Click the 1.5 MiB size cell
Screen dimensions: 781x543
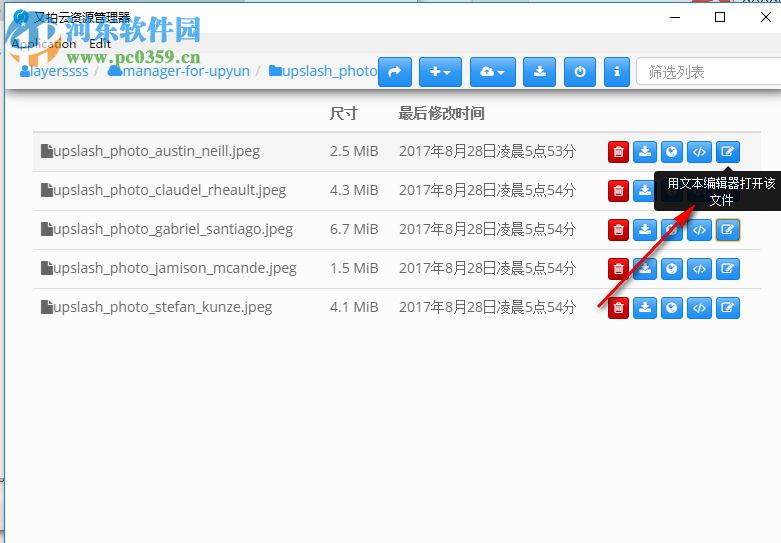point(354,268)
